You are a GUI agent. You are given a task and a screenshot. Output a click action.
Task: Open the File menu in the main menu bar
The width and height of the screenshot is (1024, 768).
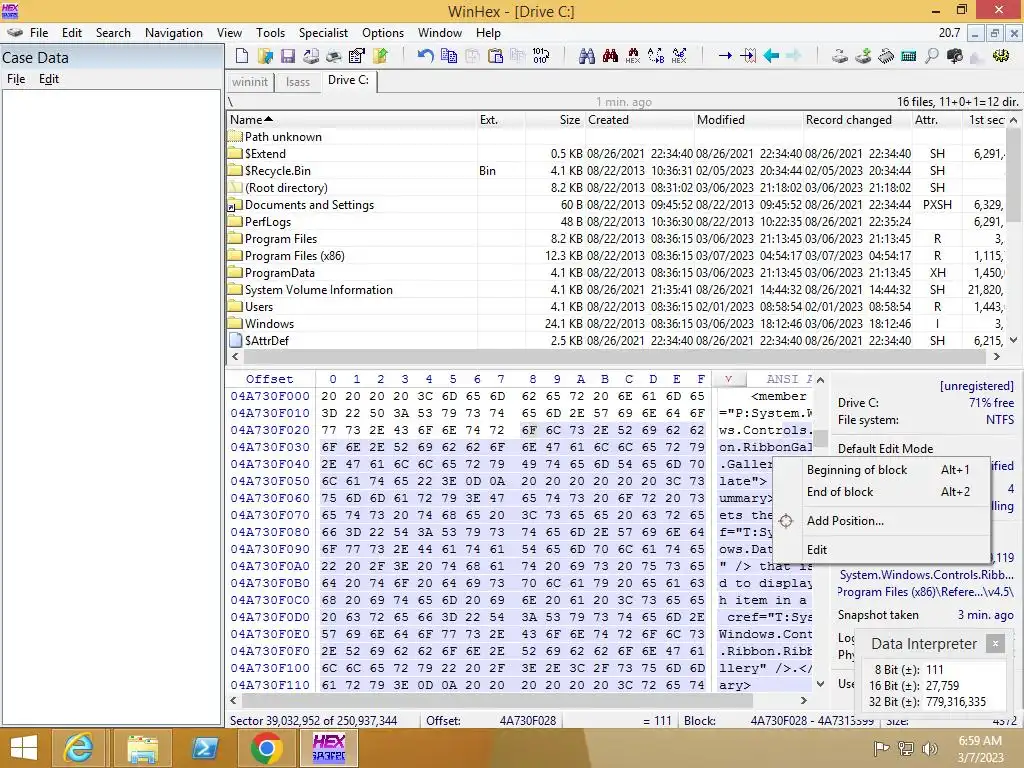tap(39, 33)
